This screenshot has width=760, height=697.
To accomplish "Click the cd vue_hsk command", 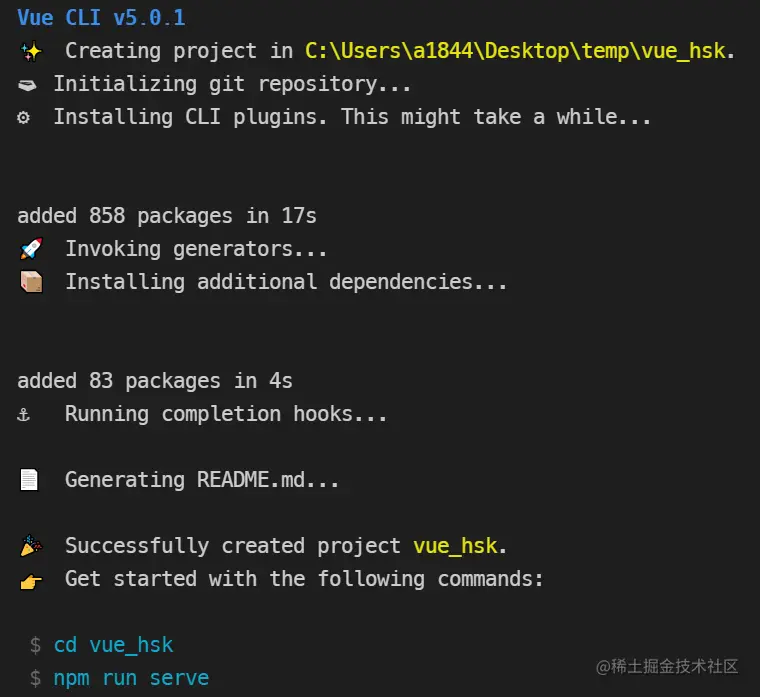I will click(113, 645).
